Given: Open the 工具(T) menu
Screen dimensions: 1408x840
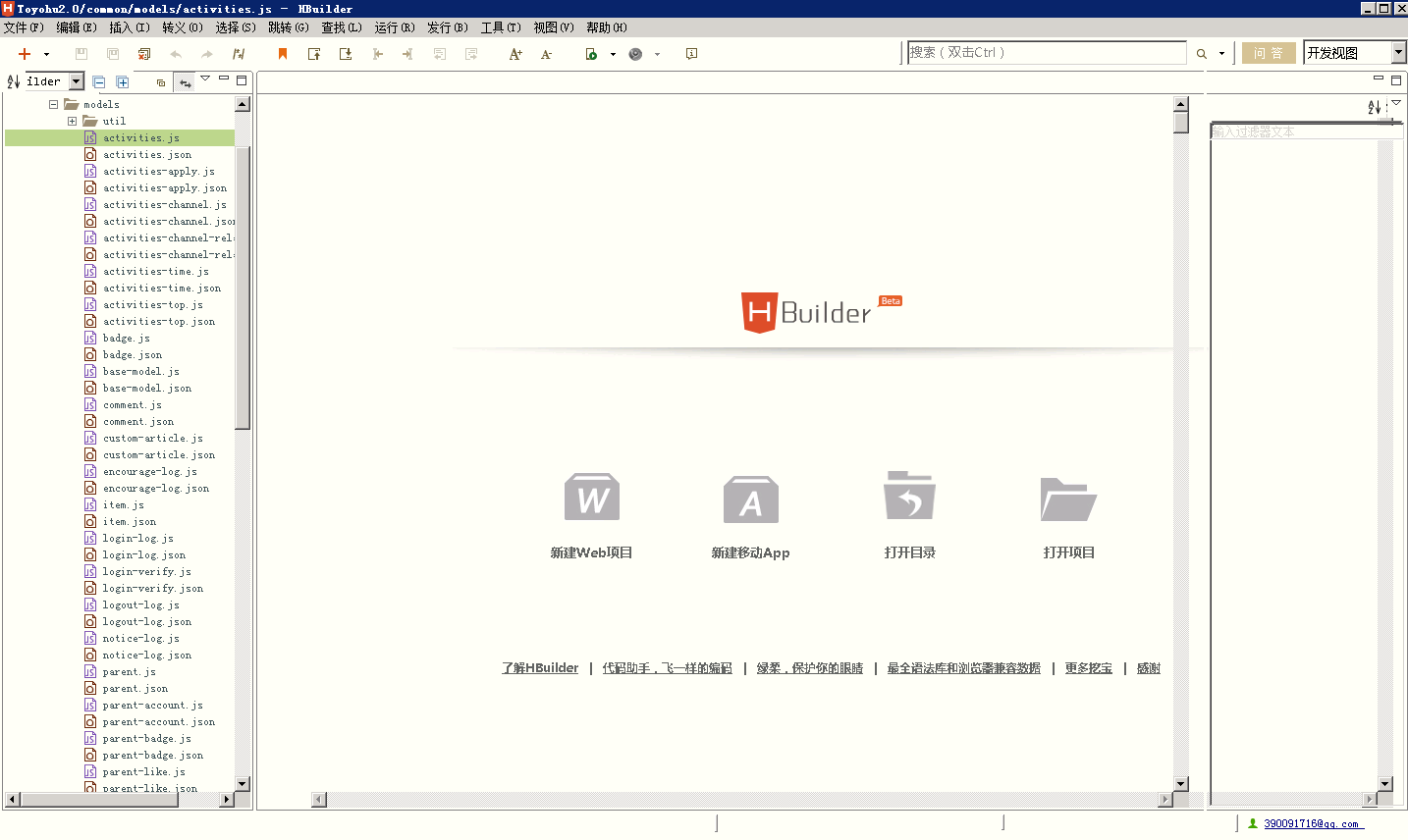Looking at the screenshot, I should coord(501,27).
